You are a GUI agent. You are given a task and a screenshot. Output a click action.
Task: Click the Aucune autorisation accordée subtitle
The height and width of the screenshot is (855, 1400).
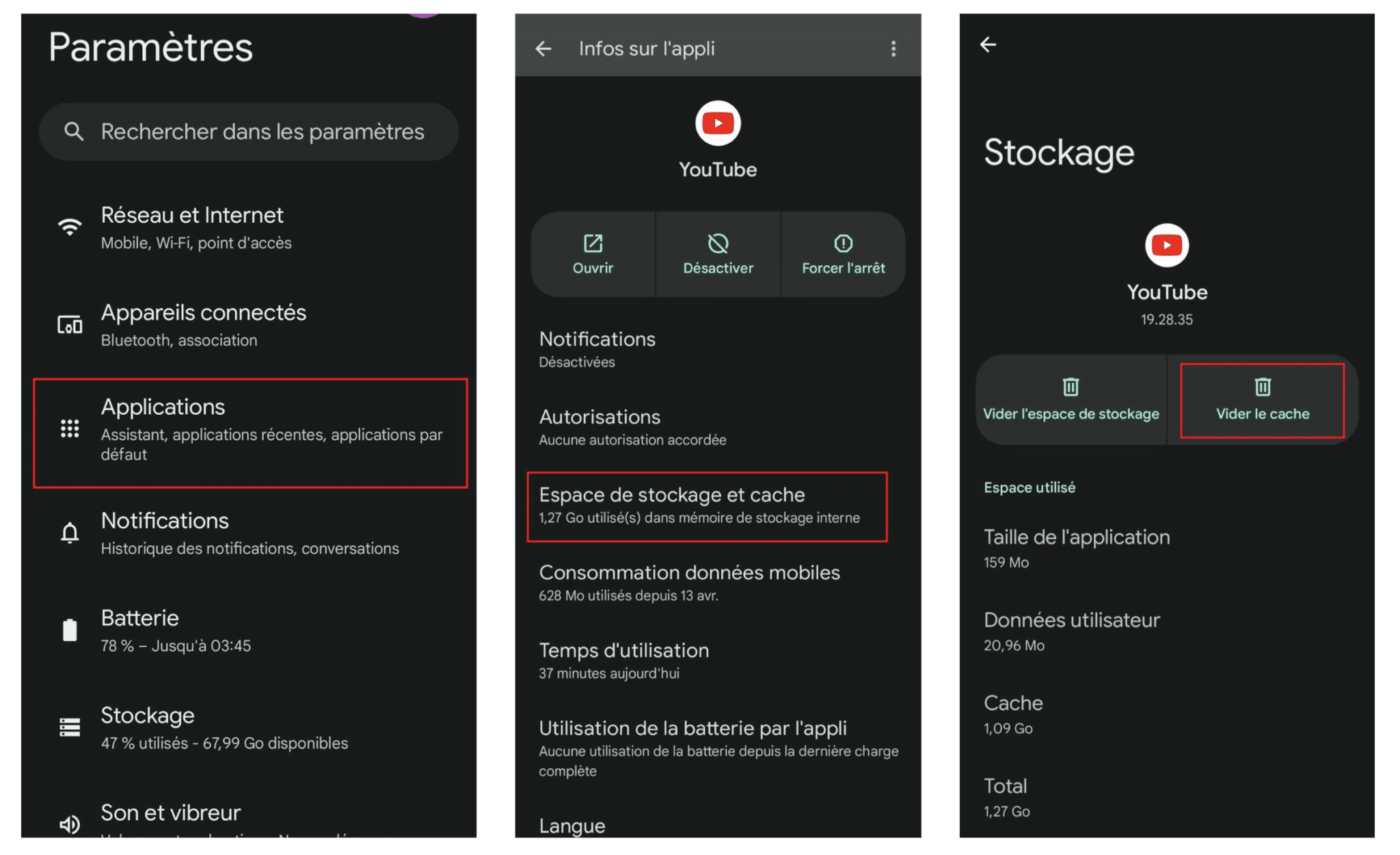632,440
